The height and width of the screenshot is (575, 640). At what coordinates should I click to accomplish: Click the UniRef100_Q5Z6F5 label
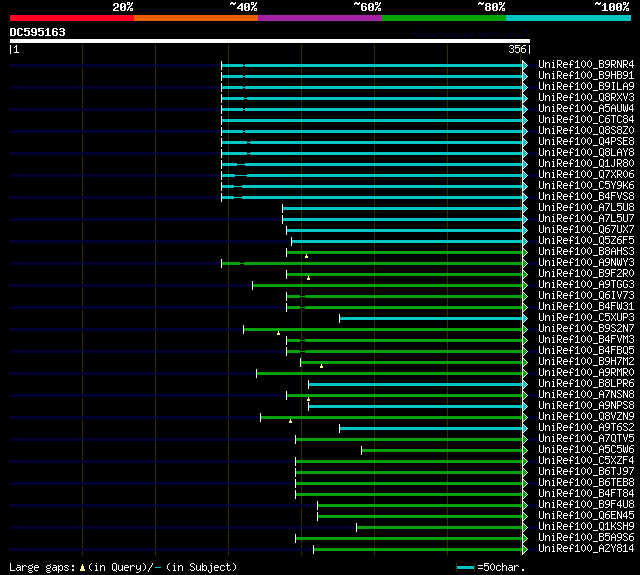point(586,241)
